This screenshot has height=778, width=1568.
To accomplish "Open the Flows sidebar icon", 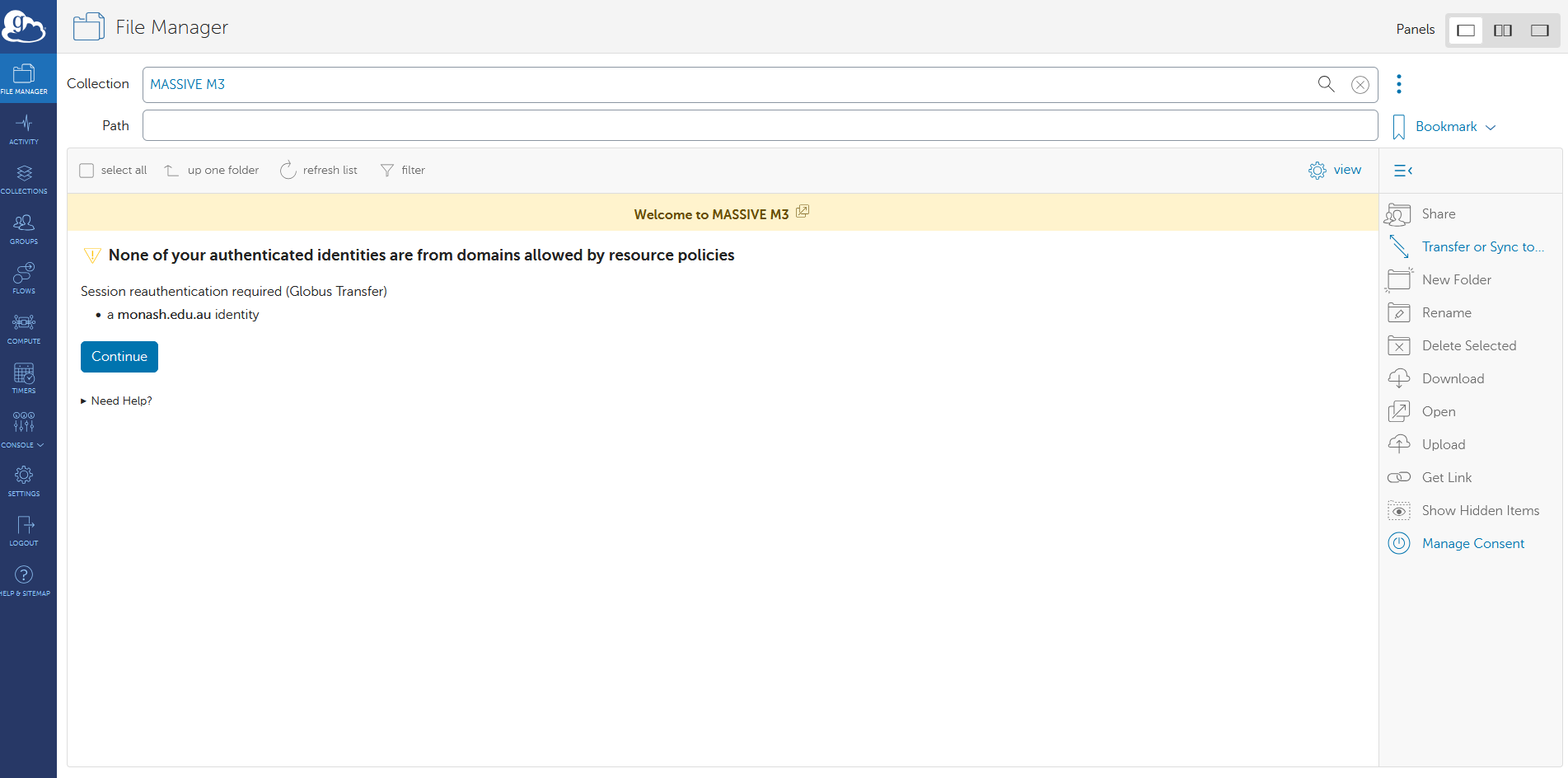I will click(24, 279).
